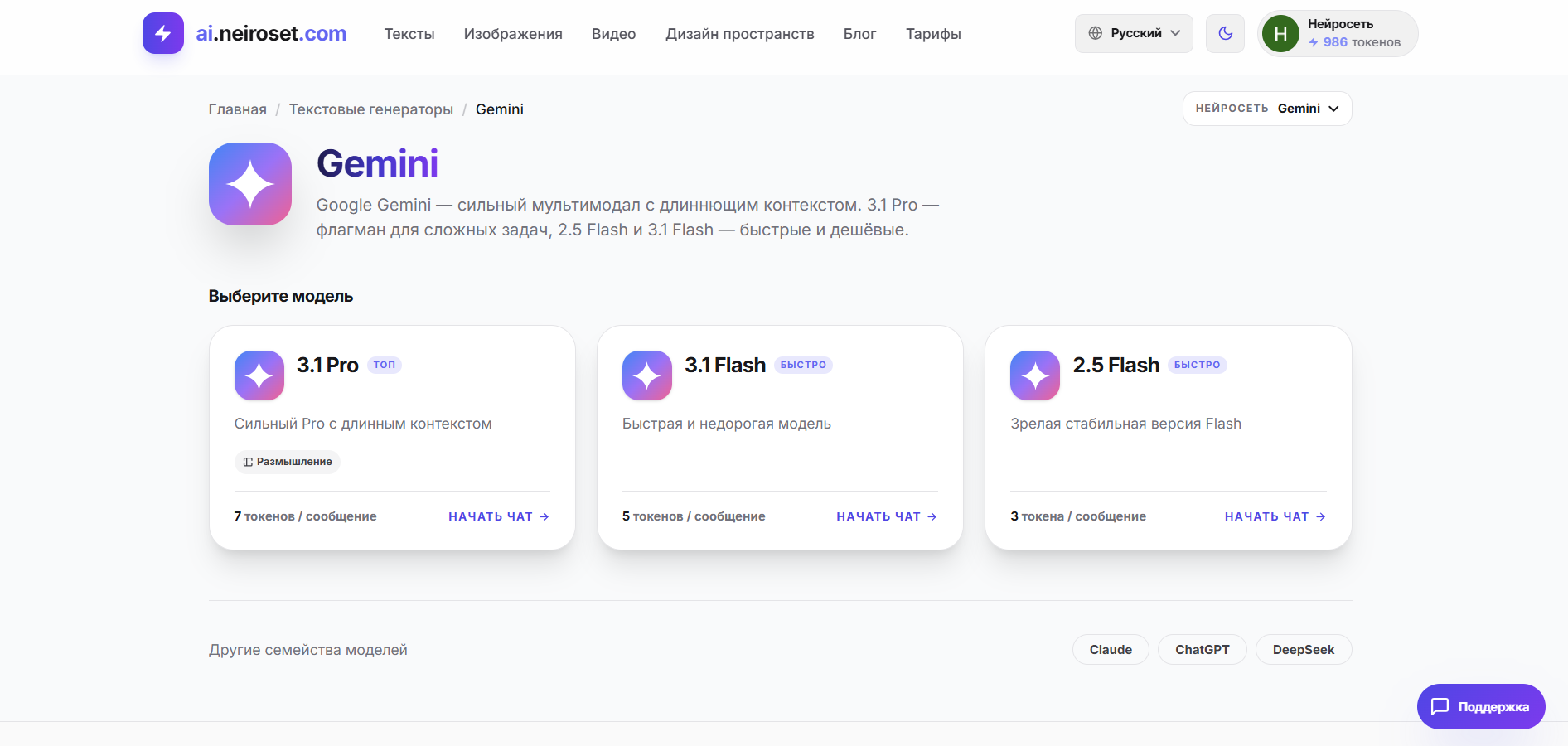
Task: Open the Русский language dropdown
Action: 1134,33
